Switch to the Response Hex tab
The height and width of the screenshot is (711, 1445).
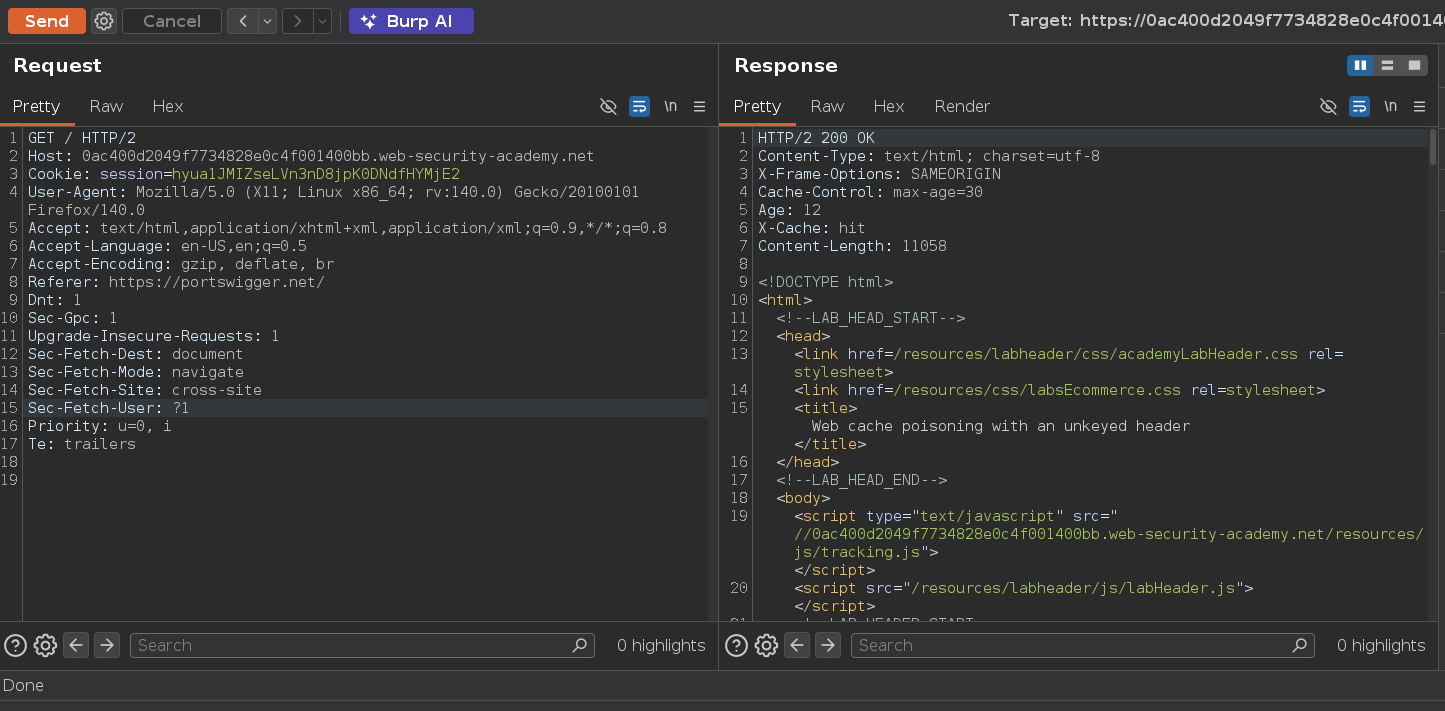(889, 106)
